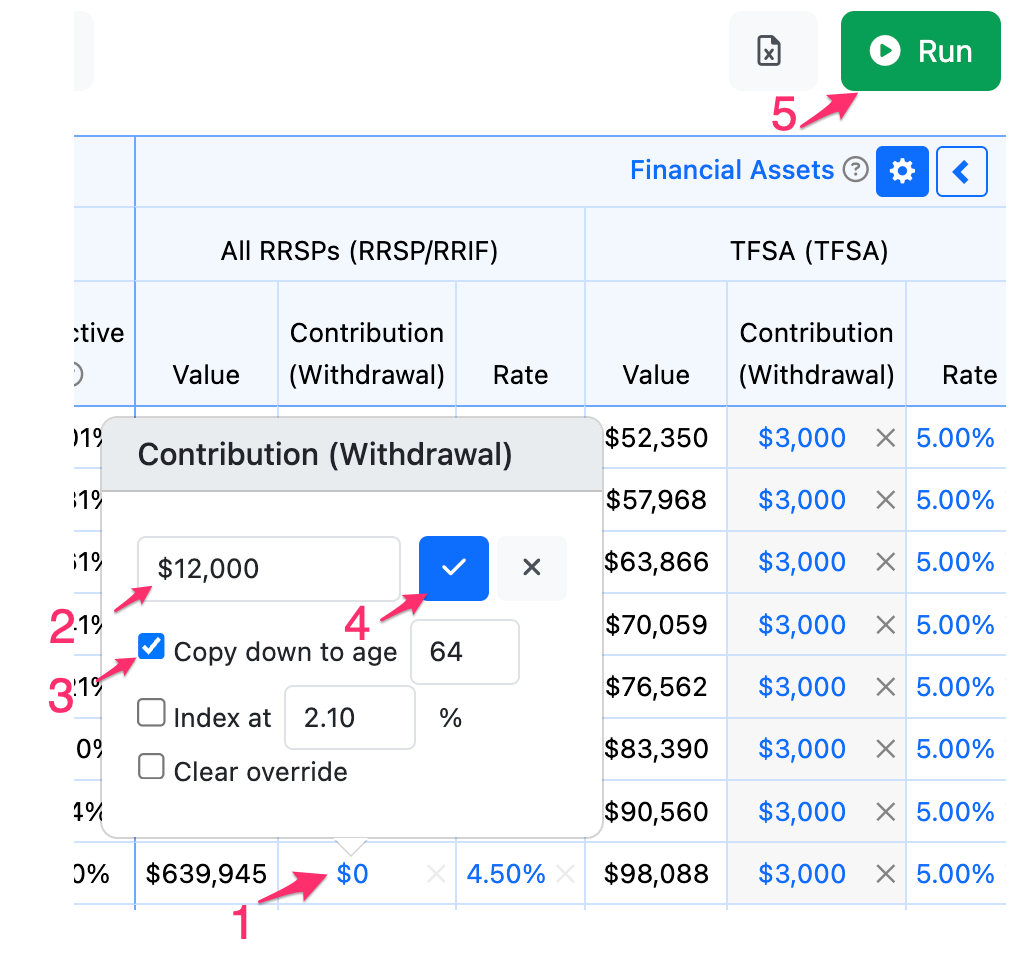Click the Financial Assets heading link
Screen dimensions: 1014x964
[732, 170]
